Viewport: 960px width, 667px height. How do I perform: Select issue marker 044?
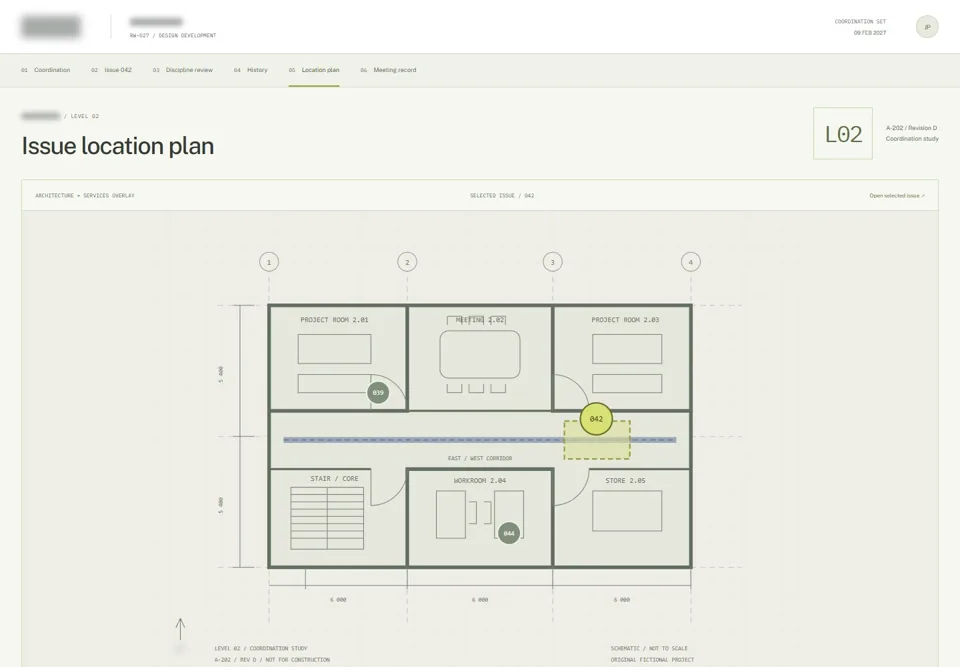(509, 533)
